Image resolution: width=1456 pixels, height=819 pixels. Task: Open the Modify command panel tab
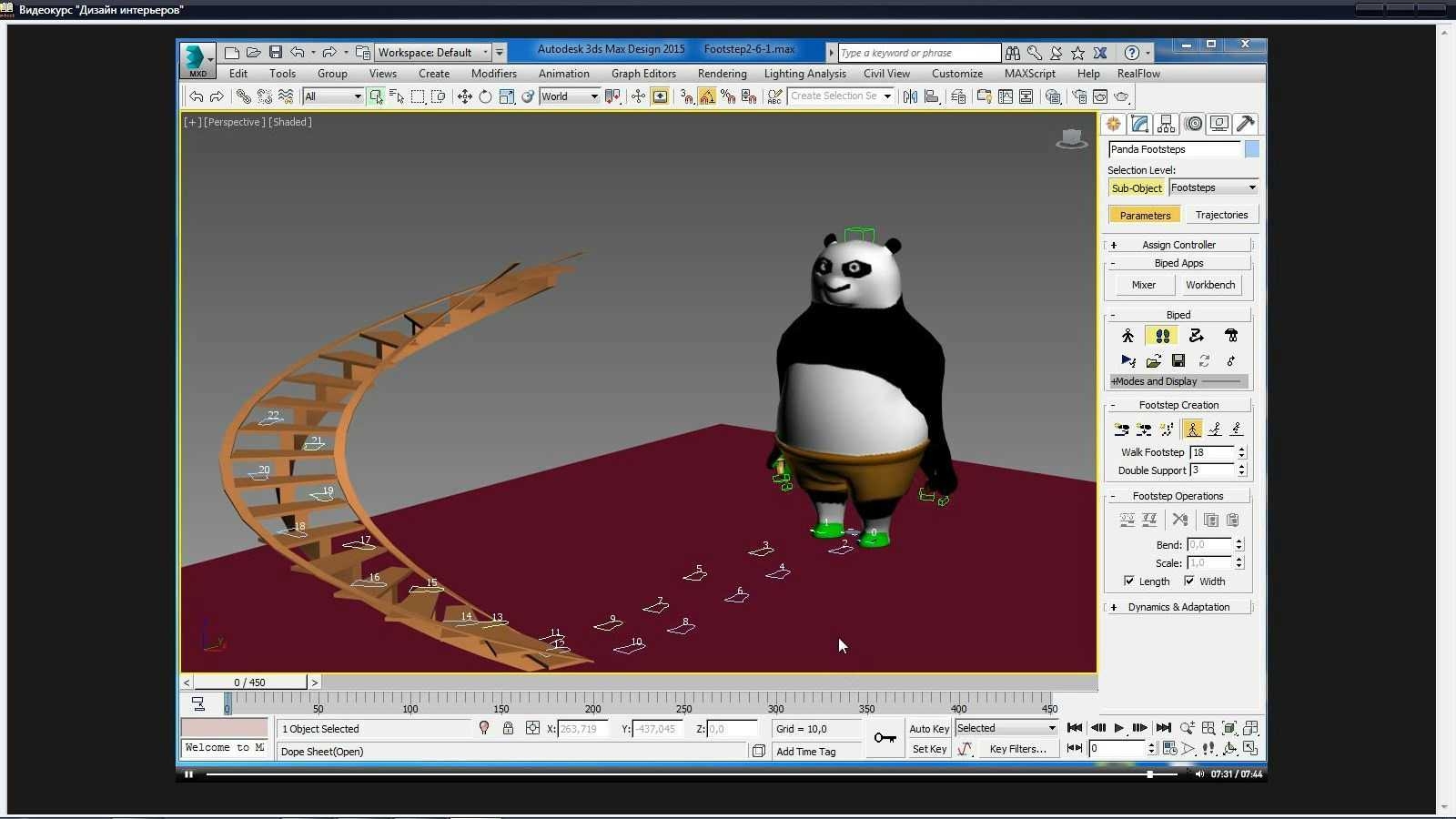[x=1139, y=124]
